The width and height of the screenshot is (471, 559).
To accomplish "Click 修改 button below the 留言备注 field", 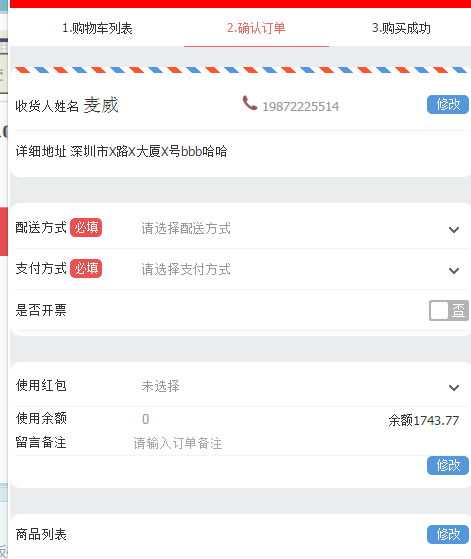I will [x=448, y=465].
